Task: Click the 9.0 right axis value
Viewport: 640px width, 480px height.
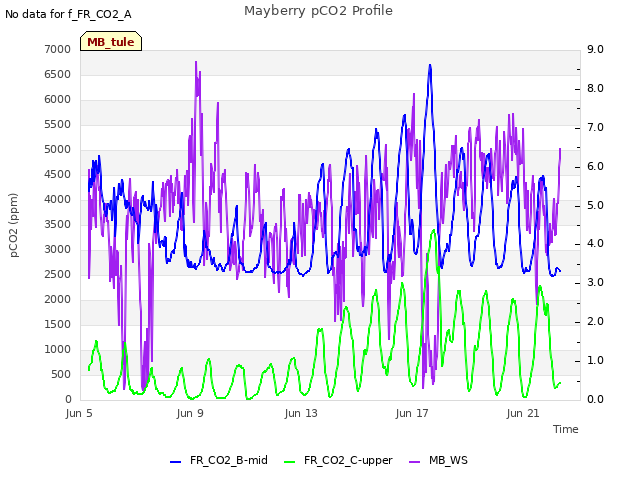Action: (595, 49)
